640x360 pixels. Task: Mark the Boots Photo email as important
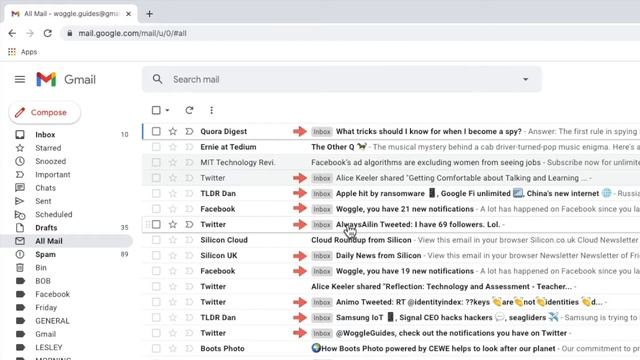click(189, 349)
